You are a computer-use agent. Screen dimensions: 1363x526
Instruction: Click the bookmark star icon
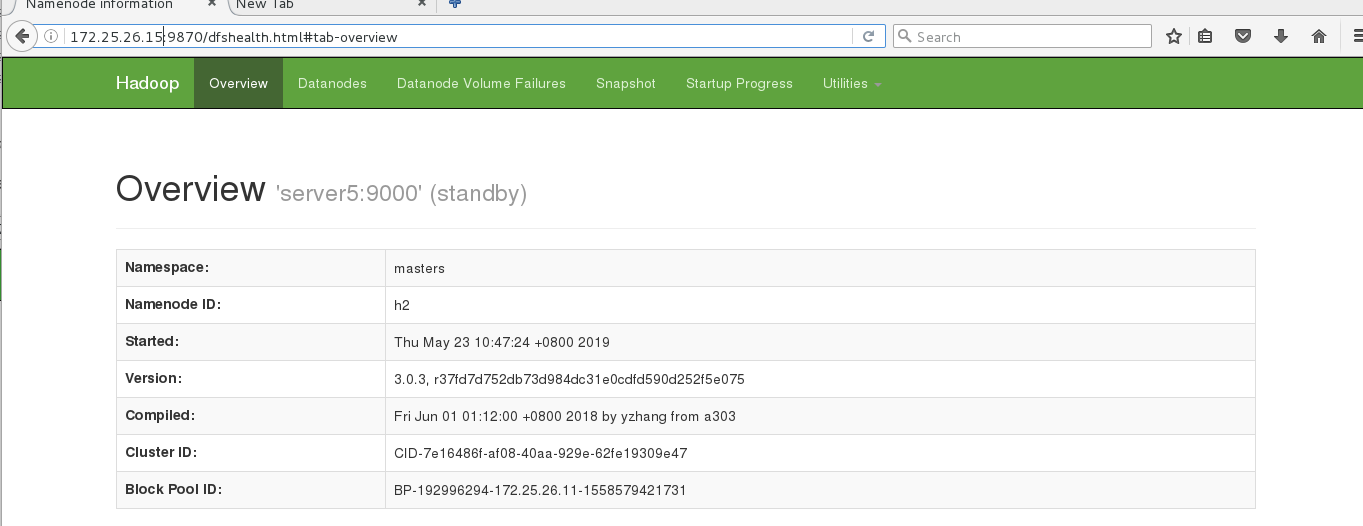click(x=1174, y=37)
